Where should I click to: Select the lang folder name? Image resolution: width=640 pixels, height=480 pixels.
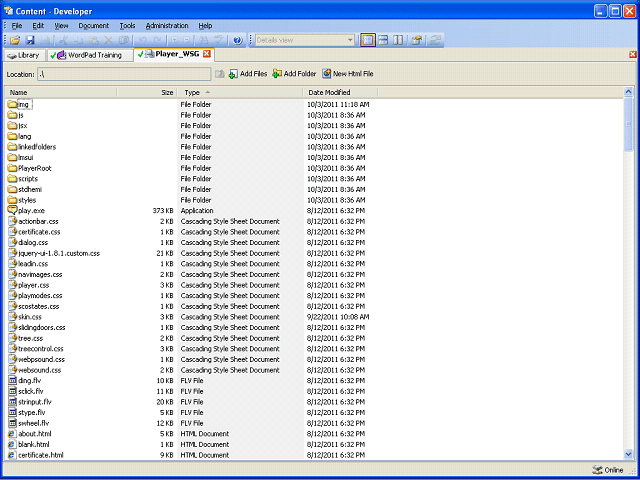pos(24,136)
